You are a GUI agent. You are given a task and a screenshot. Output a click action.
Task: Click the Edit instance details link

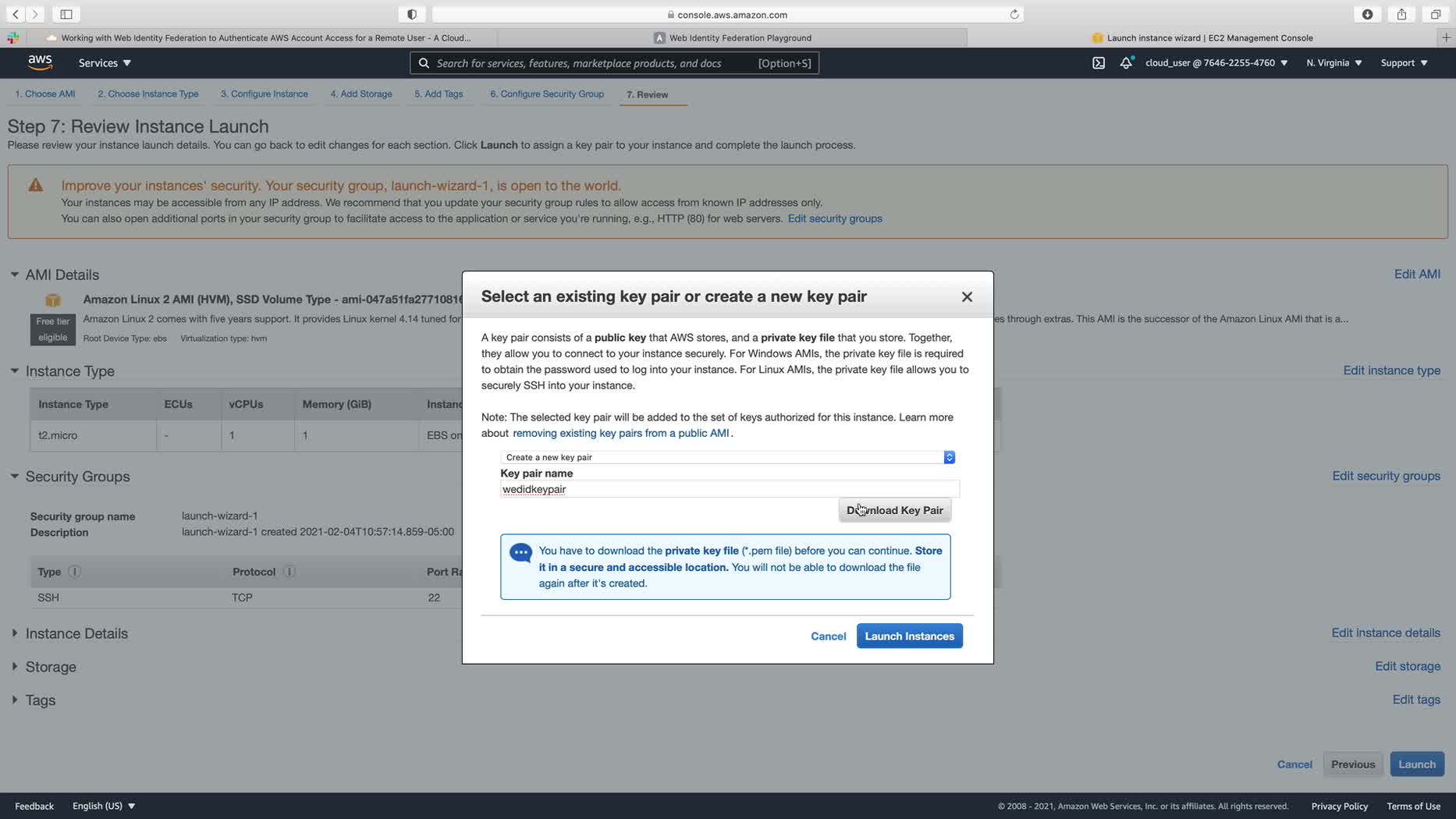point(1386,633)
